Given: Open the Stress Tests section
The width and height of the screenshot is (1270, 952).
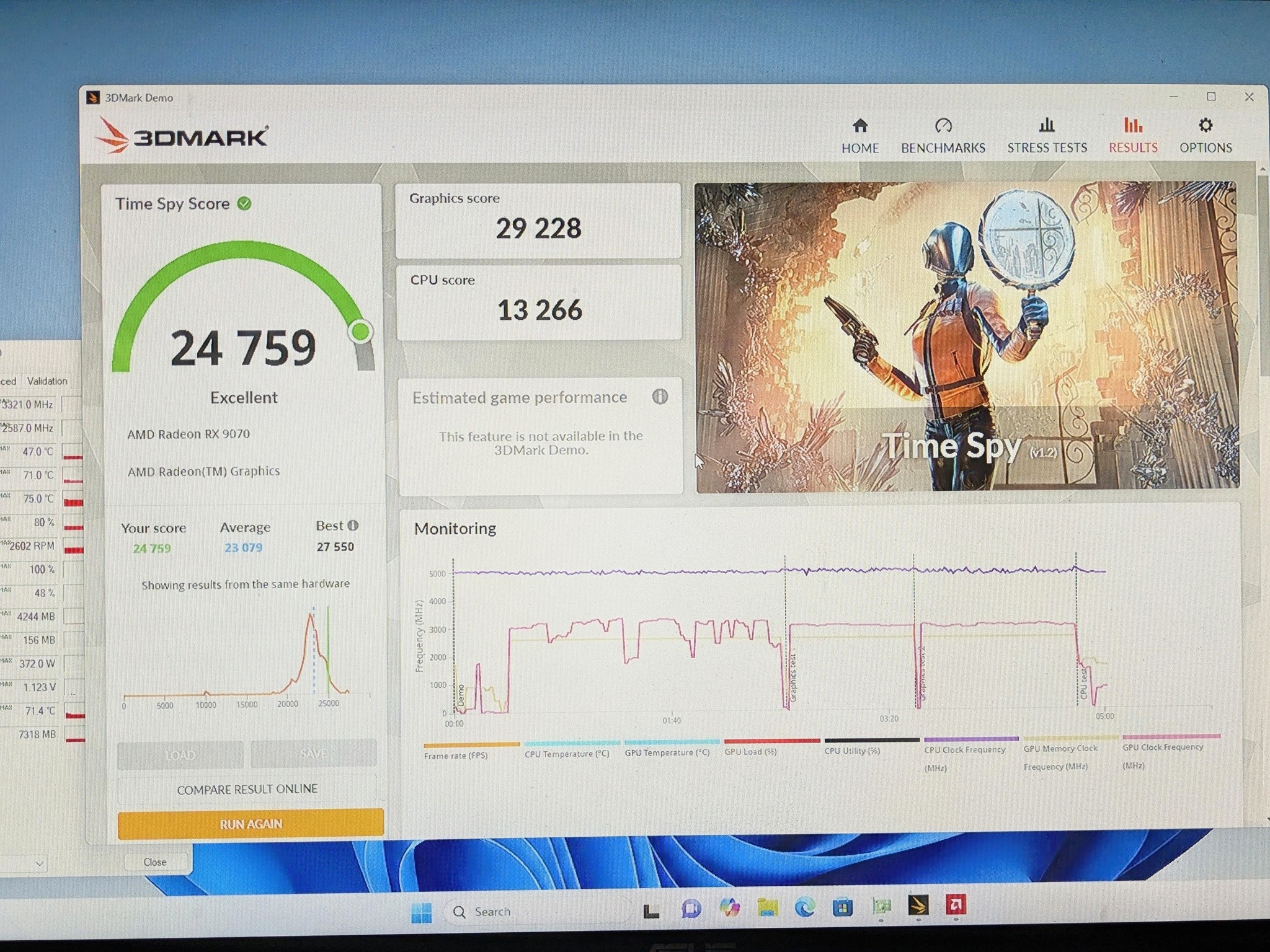Looking at the screenshot, I should click(1047, 136).
